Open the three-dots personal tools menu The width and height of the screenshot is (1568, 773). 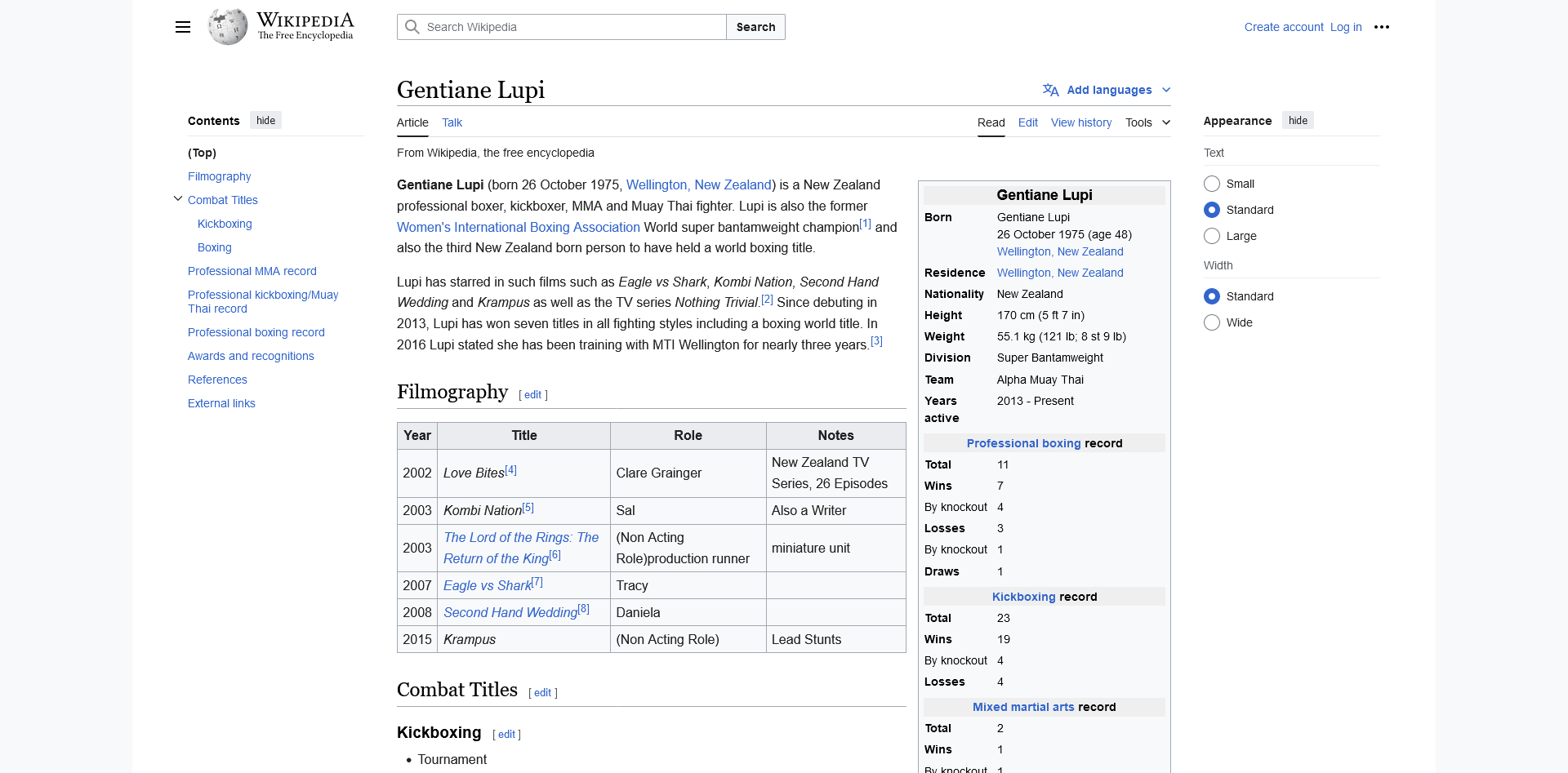pyautogui.click(x=1381, y=27)
